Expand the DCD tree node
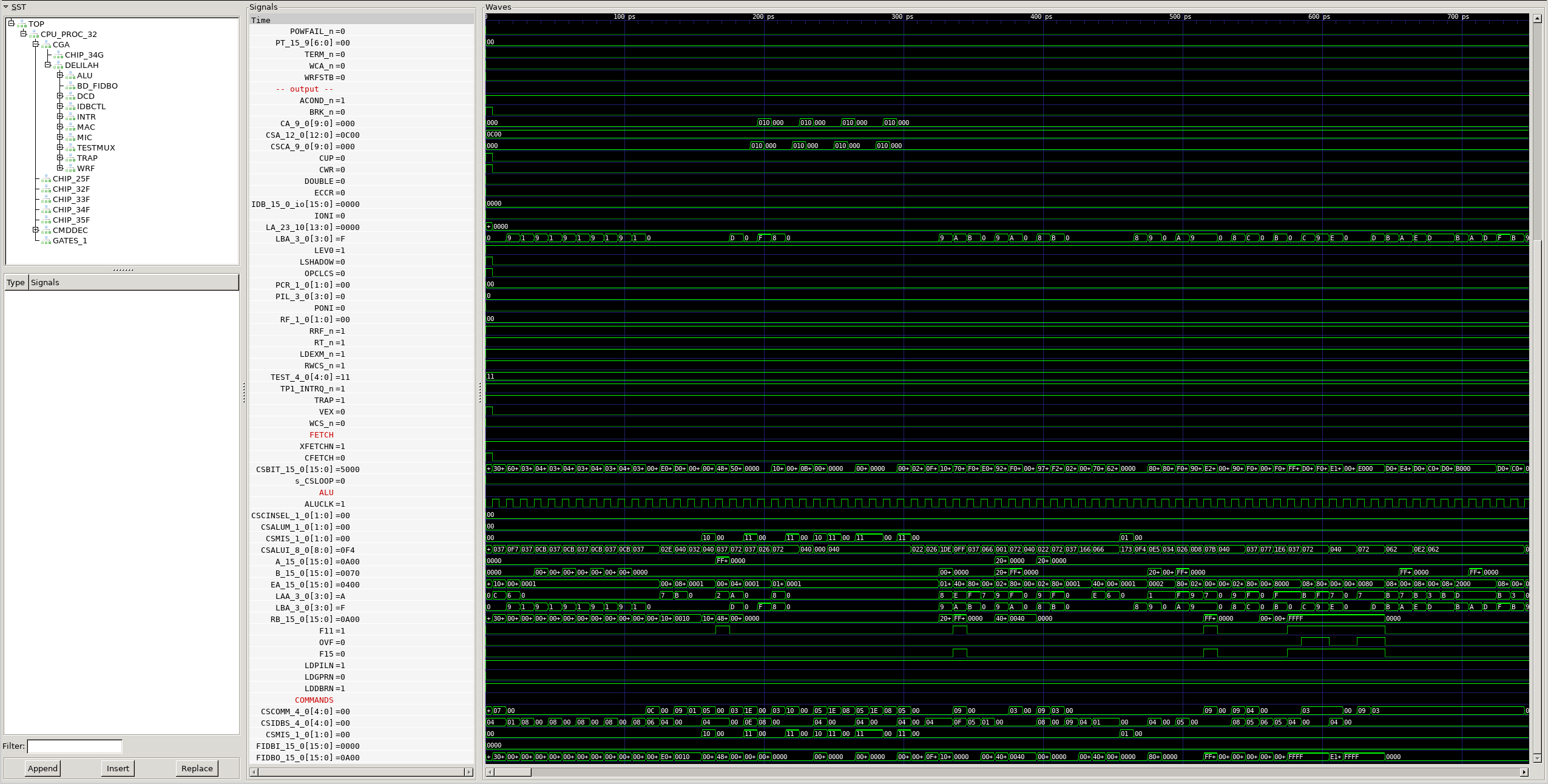 60,96
